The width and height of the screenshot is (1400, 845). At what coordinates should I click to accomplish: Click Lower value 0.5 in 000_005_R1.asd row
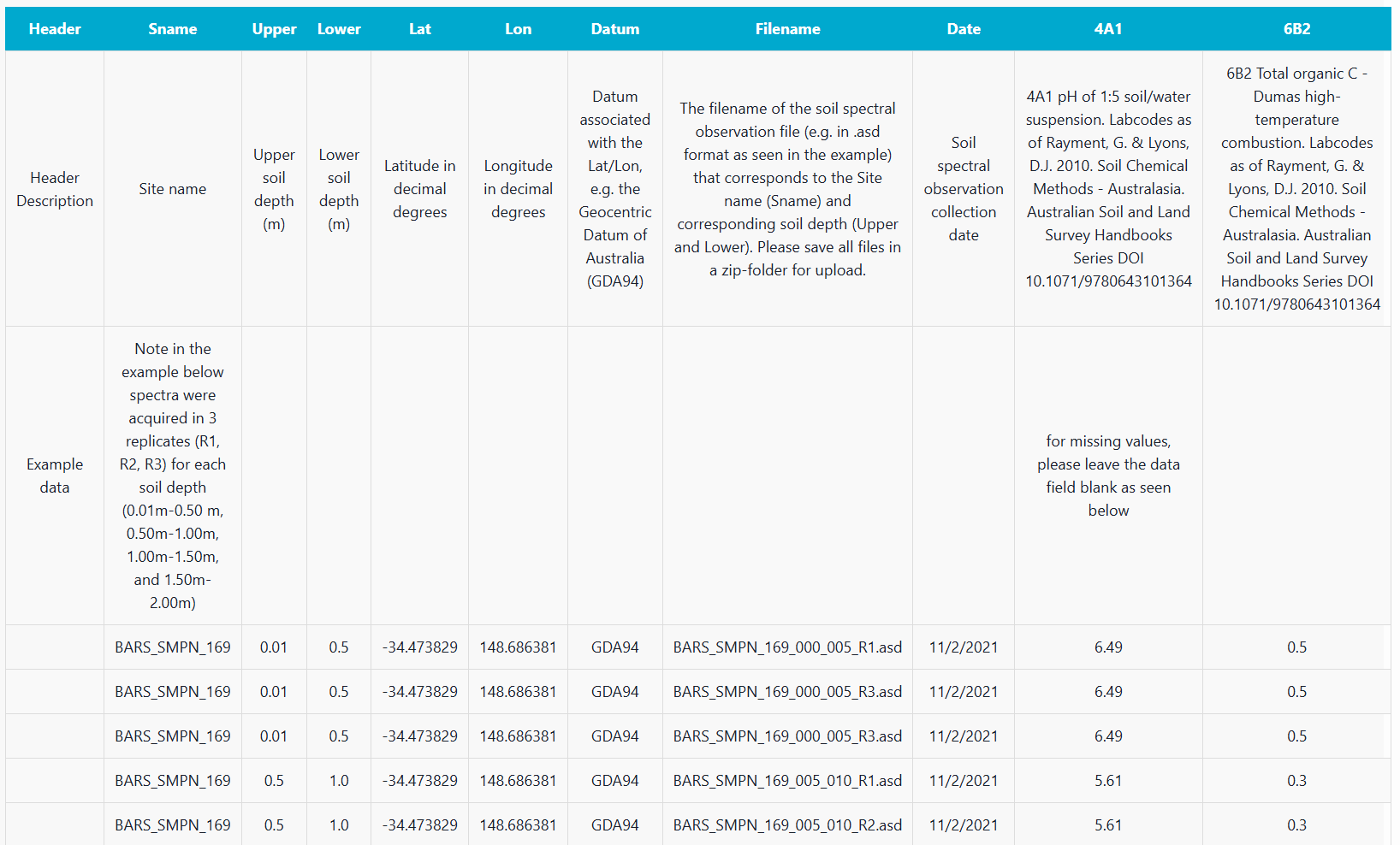pos(339,647)
